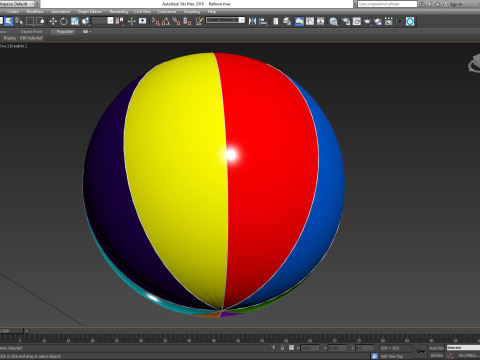This screenshot has height=360, width=480.
Task: Open the reference coordinate system dropdown
Action: 103,21
